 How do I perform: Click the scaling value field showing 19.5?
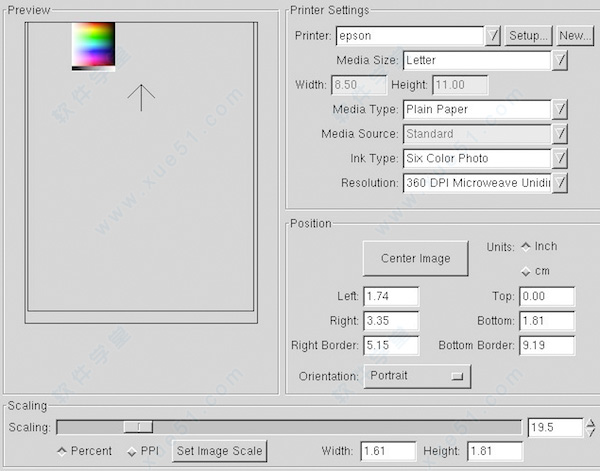(x=555, y=427)
